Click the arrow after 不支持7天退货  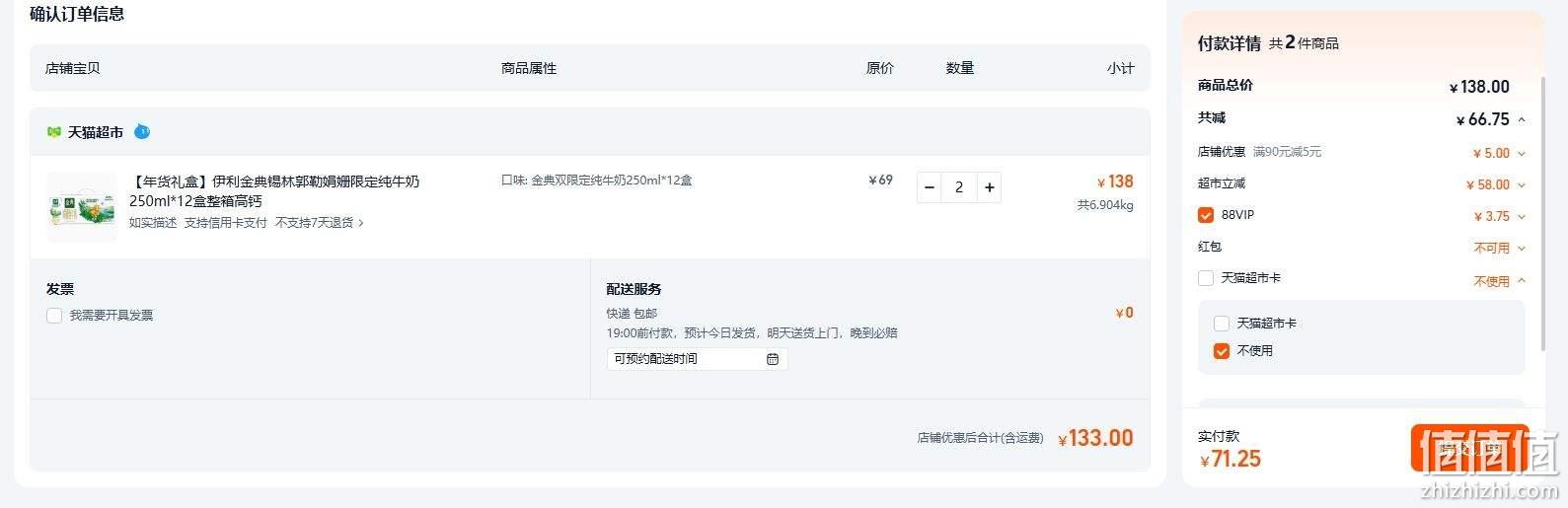(361, 223)
